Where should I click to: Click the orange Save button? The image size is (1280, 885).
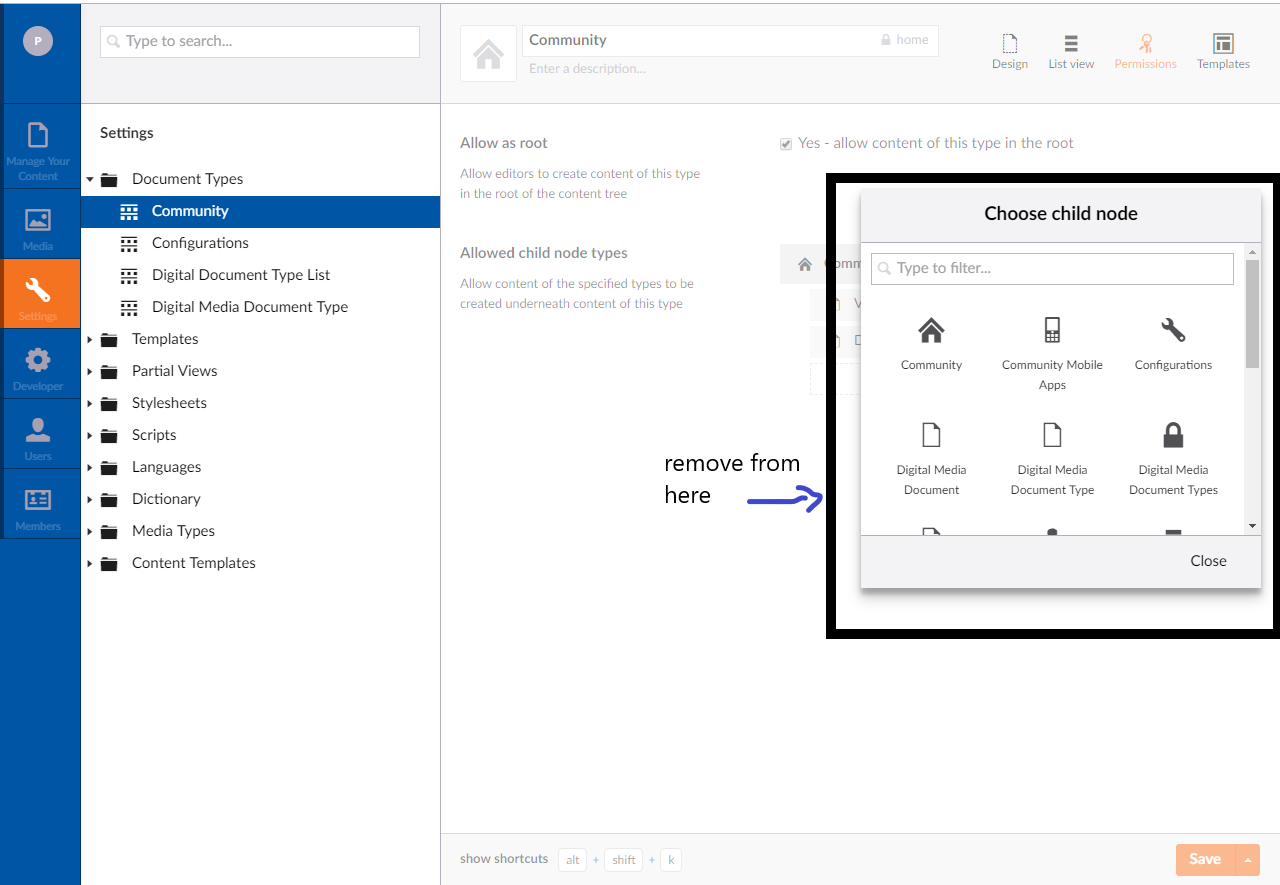pos(1204,859)
